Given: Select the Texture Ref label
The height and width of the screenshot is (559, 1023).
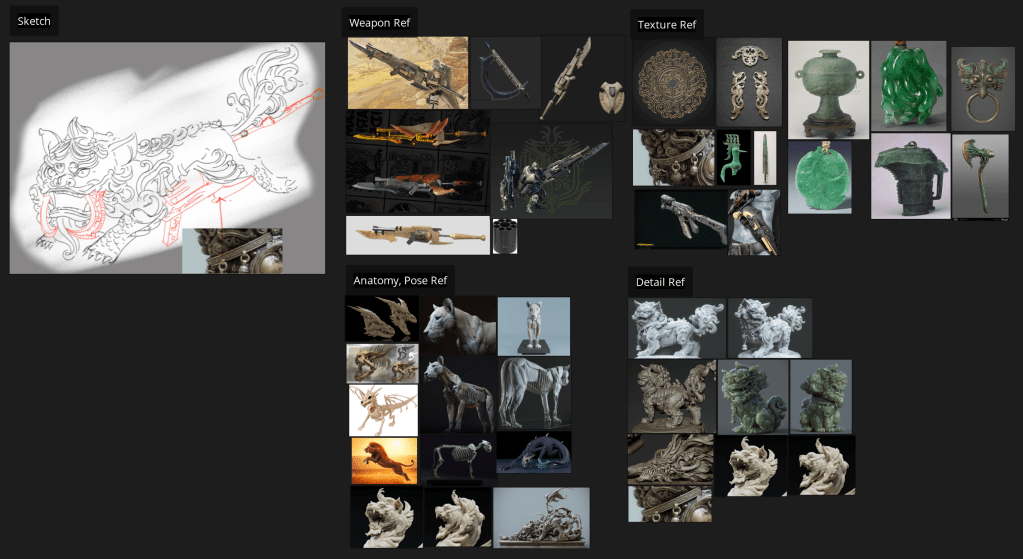Looking at the screenshot, I should coord(667,25).
